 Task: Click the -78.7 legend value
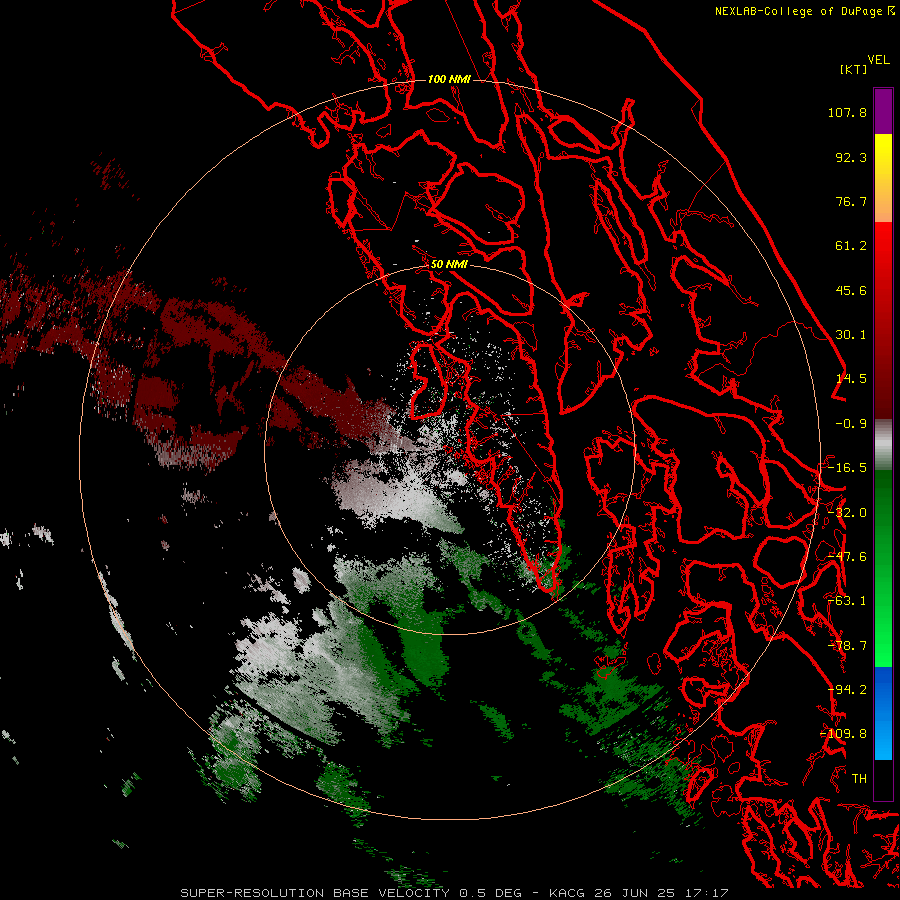[847, 646]
